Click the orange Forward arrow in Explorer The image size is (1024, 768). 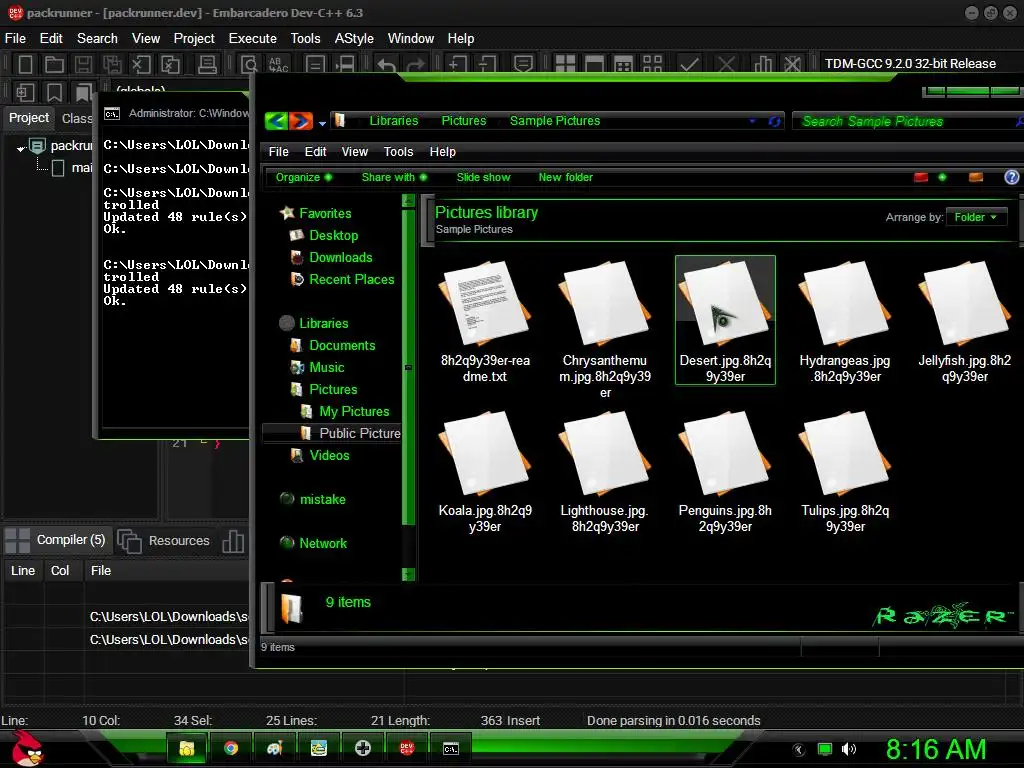pos(301,121)
